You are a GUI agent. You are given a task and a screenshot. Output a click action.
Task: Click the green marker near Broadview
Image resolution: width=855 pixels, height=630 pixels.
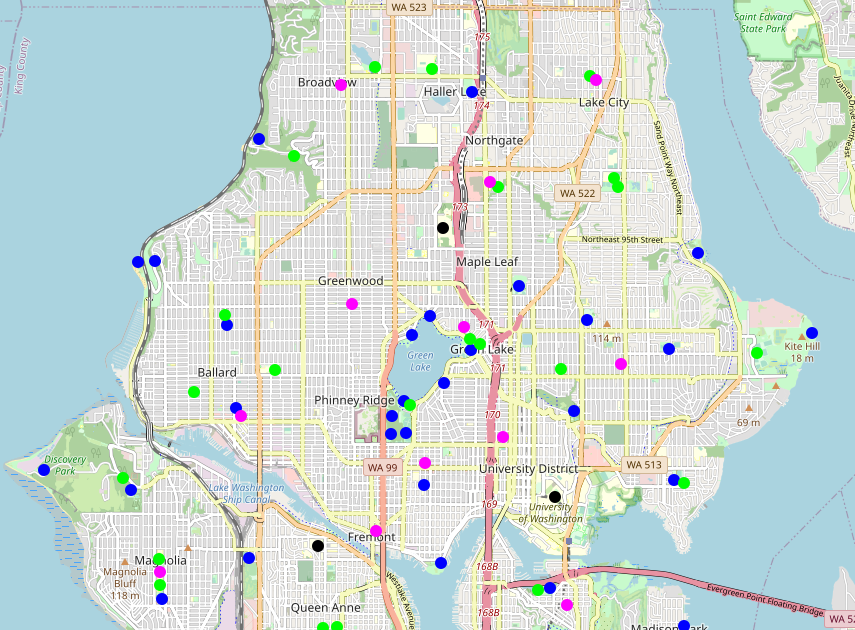(x=372, y=65)
